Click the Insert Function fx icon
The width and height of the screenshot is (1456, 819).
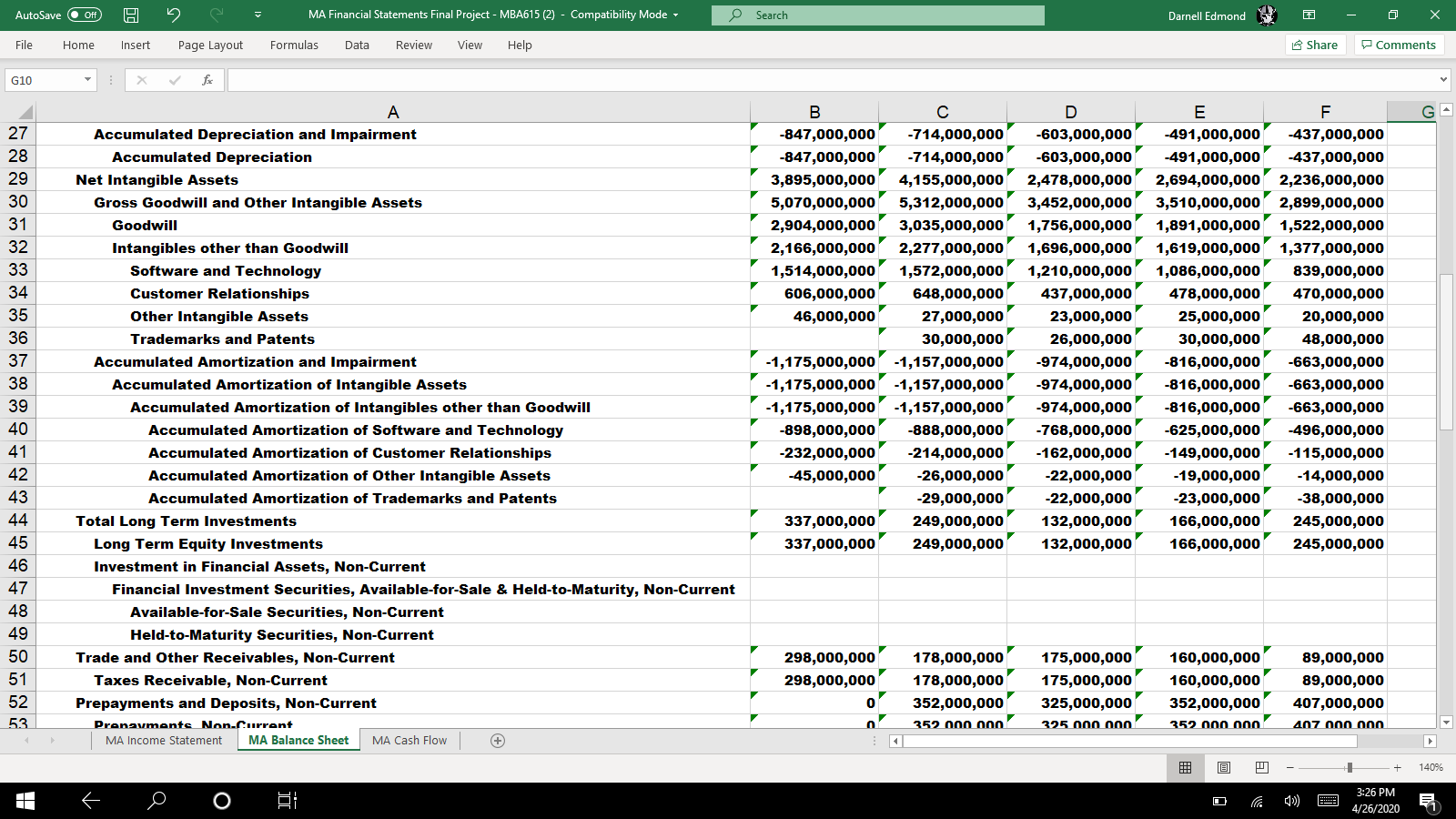click(x=207, y=80)
